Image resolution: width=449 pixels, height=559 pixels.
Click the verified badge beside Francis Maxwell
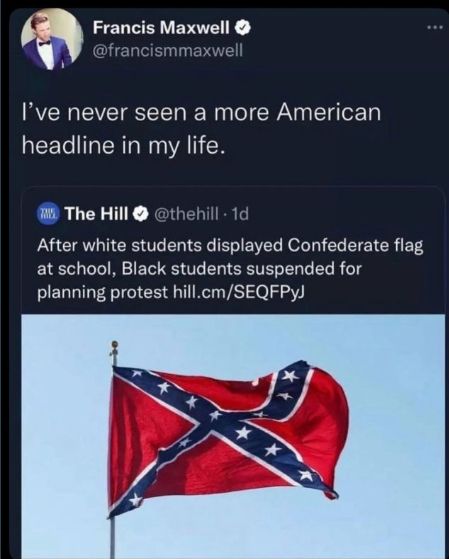244,28
